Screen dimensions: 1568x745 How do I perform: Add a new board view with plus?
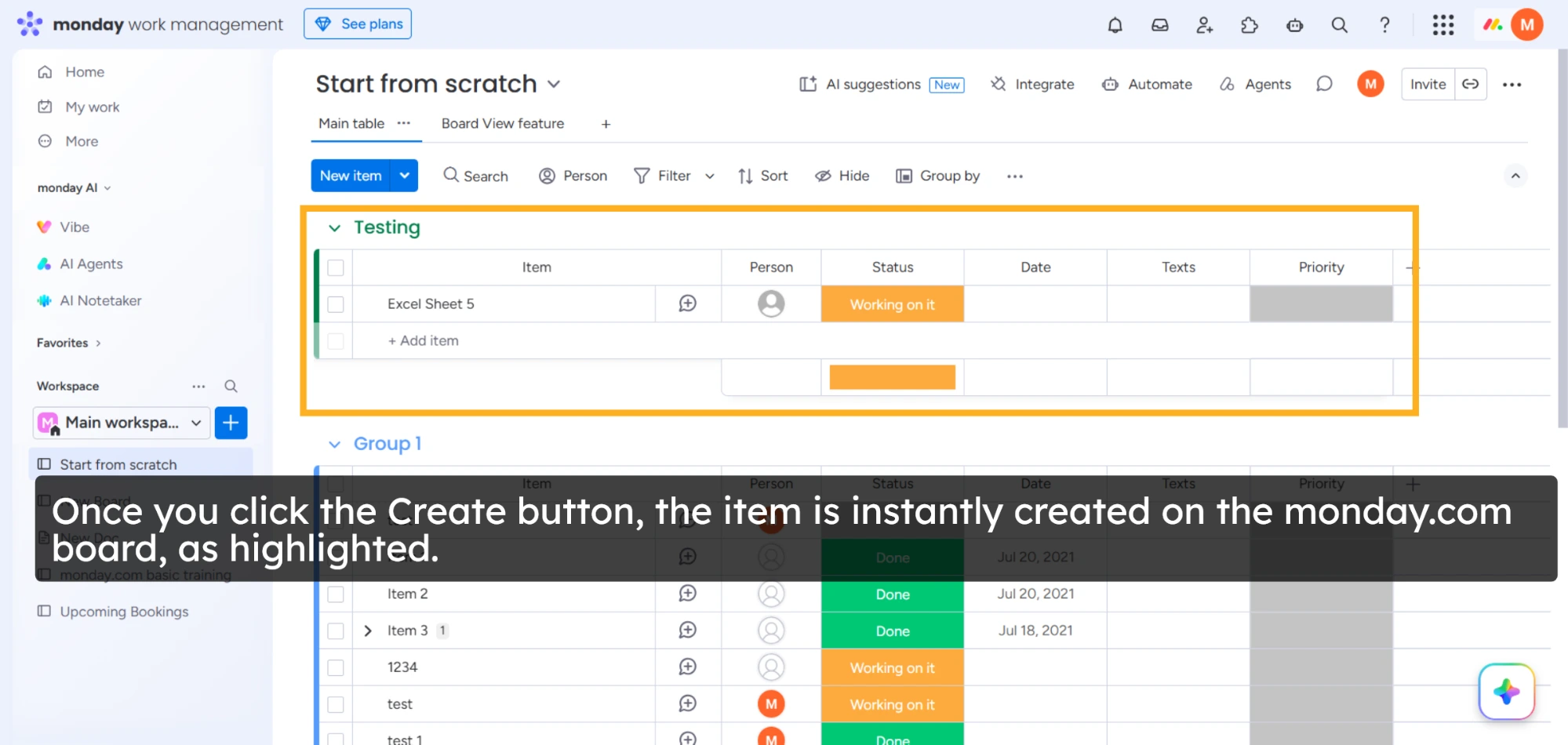(x=606, y=124)
